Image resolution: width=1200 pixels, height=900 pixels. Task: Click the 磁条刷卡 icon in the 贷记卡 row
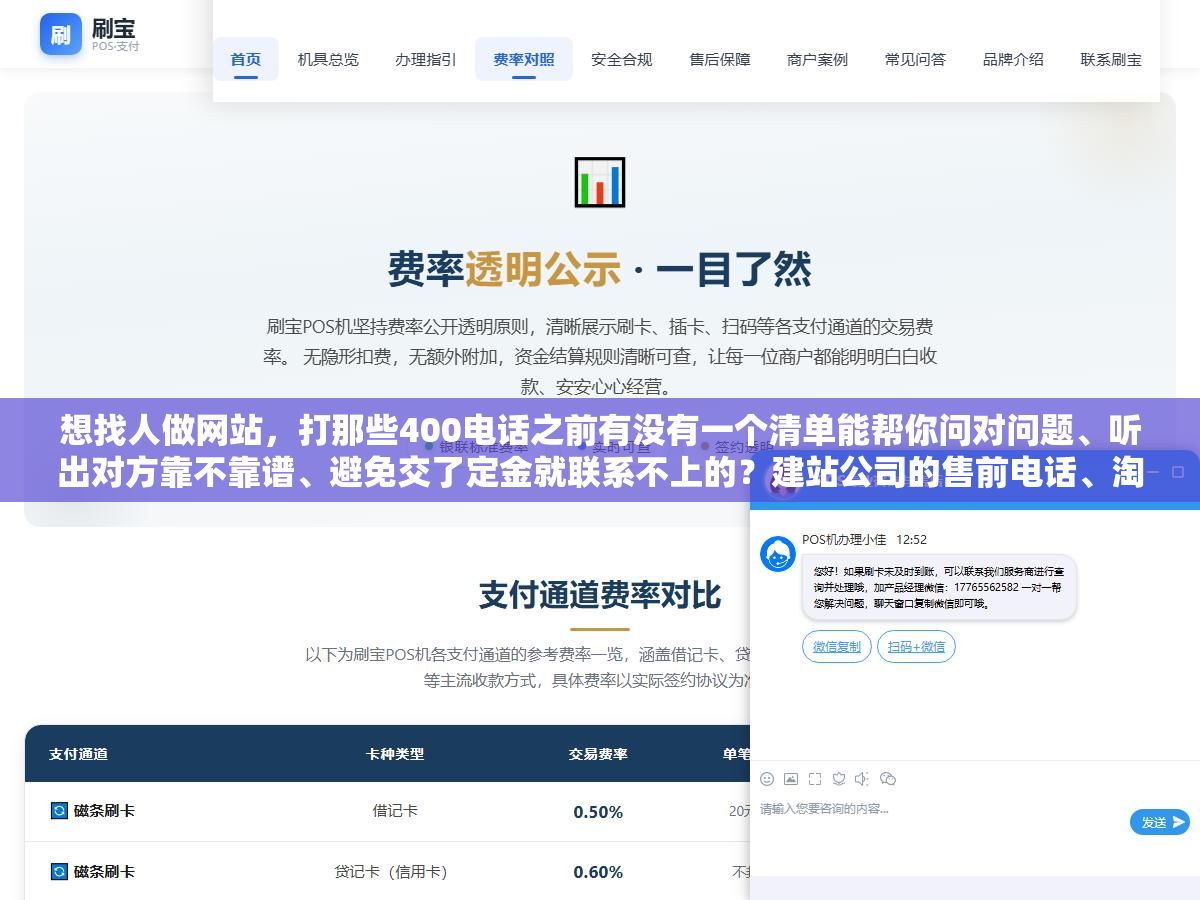pyautogui.click(x=59, y=871)
